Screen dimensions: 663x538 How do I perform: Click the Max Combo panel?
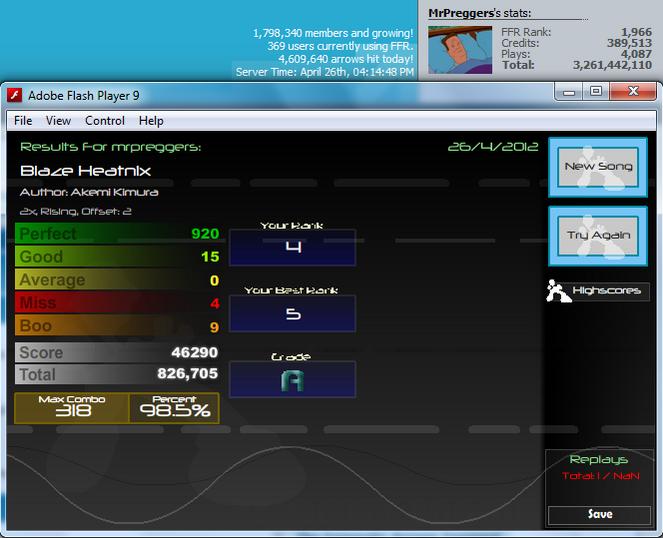(72, 408)
